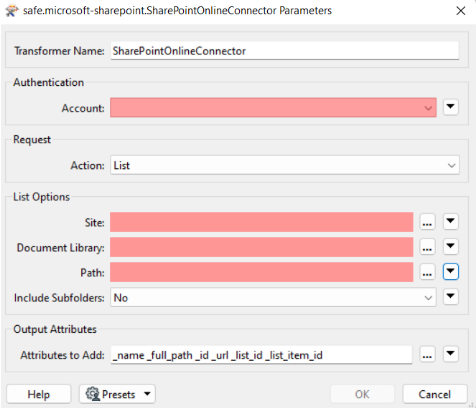The image size is (476, 410).
Task: Click into the Transformer Name text field
Action: point(285,51)
